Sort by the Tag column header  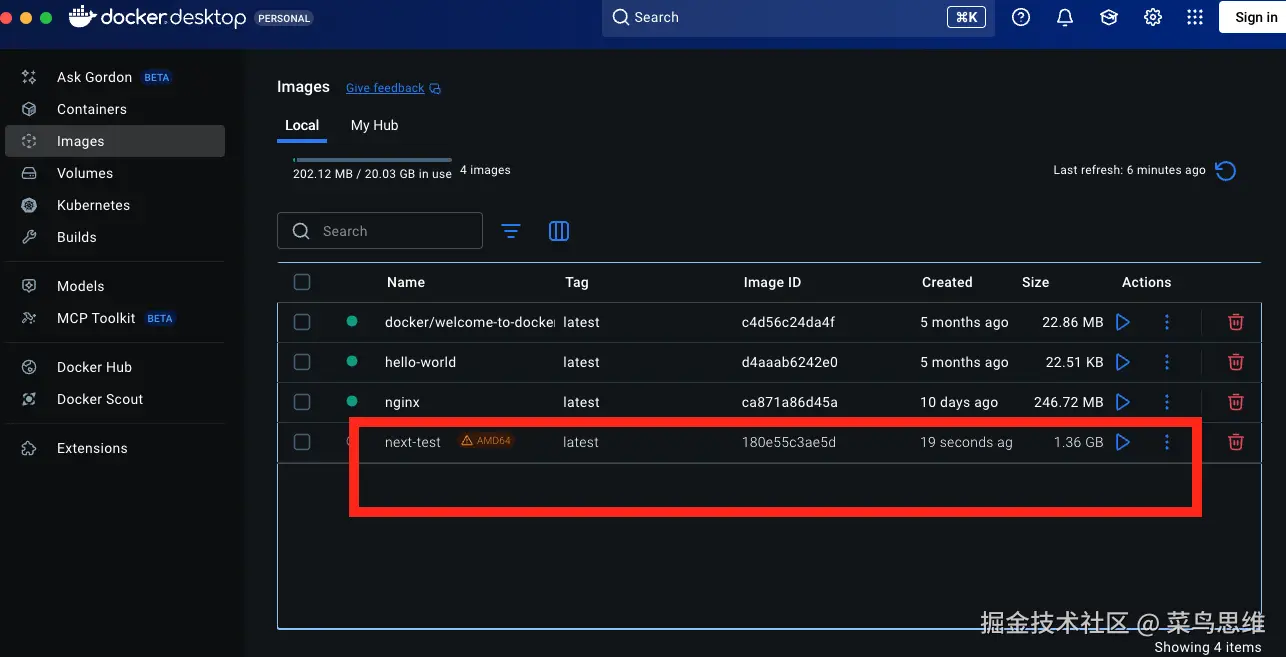point(577,282)
